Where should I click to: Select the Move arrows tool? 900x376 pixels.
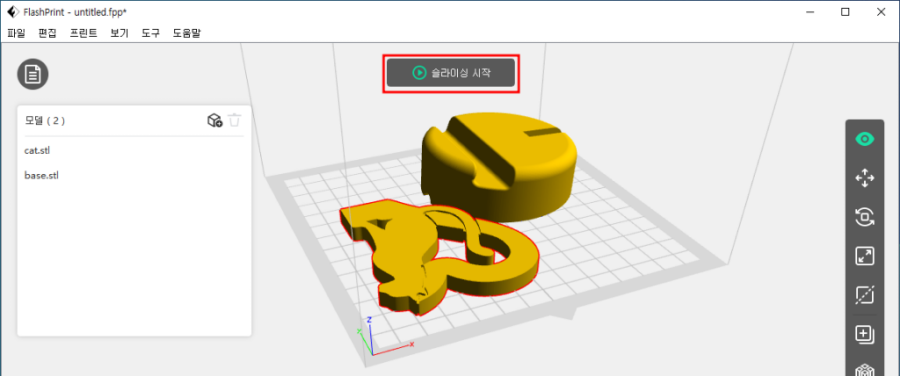864,179
